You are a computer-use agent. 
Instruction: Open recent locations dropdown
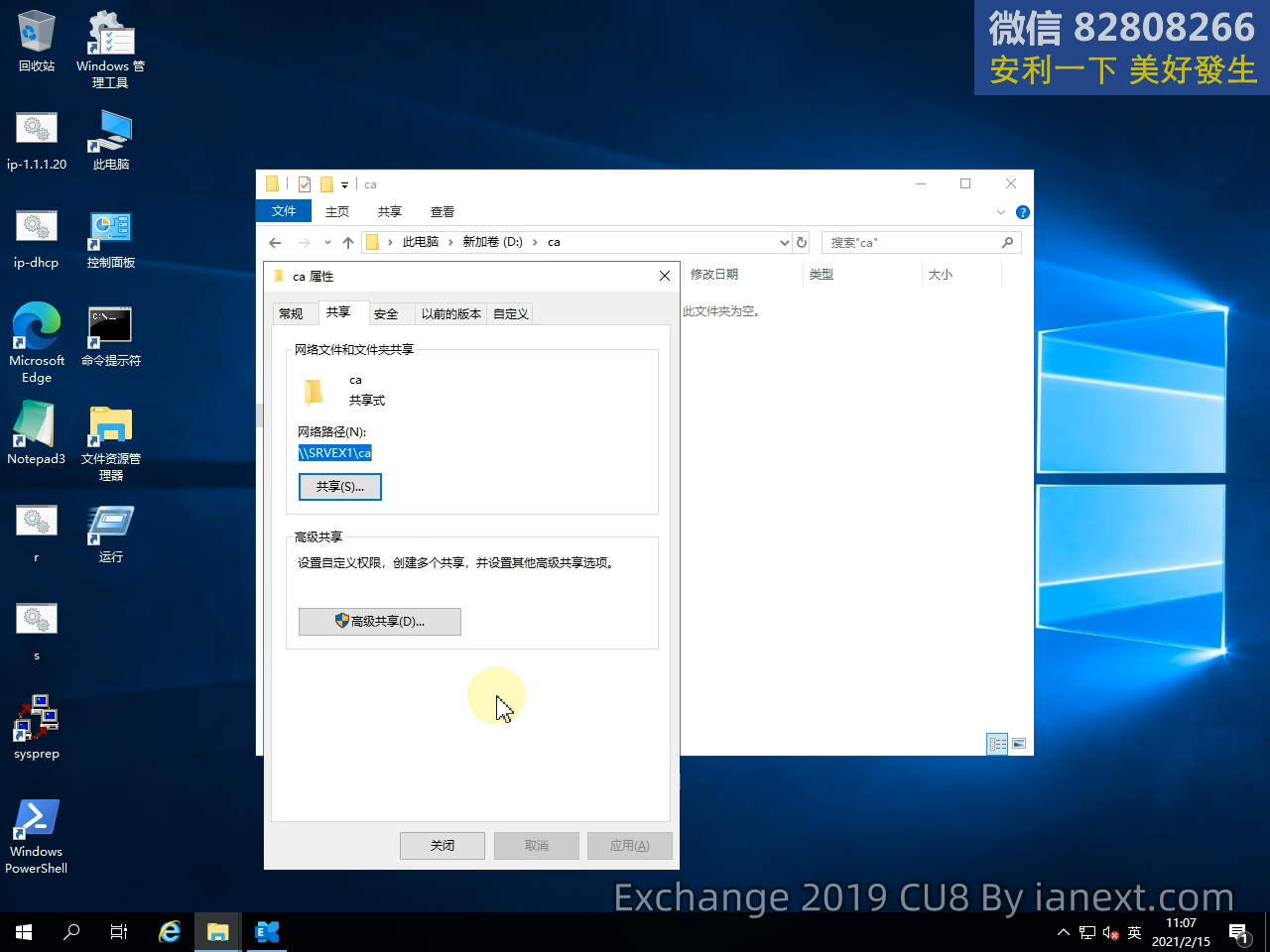pyautogui.click(x=327, y=242)
